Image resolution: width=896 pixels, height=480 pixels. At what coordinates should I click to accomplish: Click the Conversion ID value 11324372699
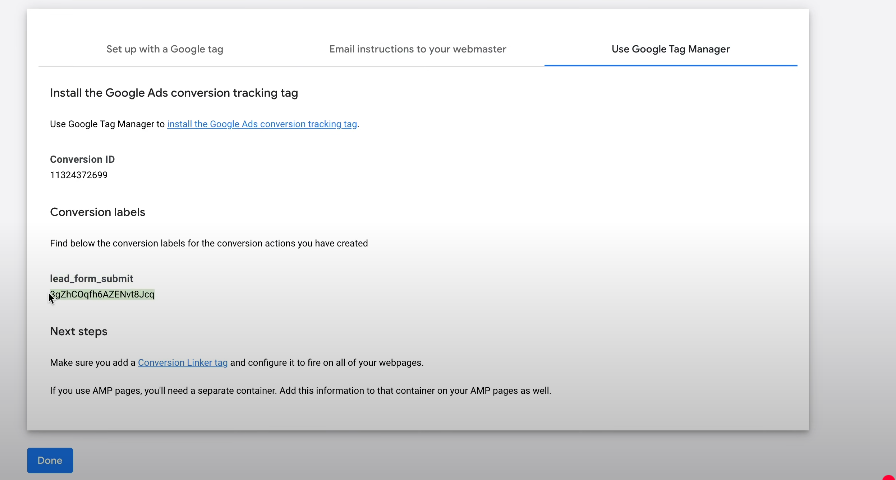(x=79, y=175)
